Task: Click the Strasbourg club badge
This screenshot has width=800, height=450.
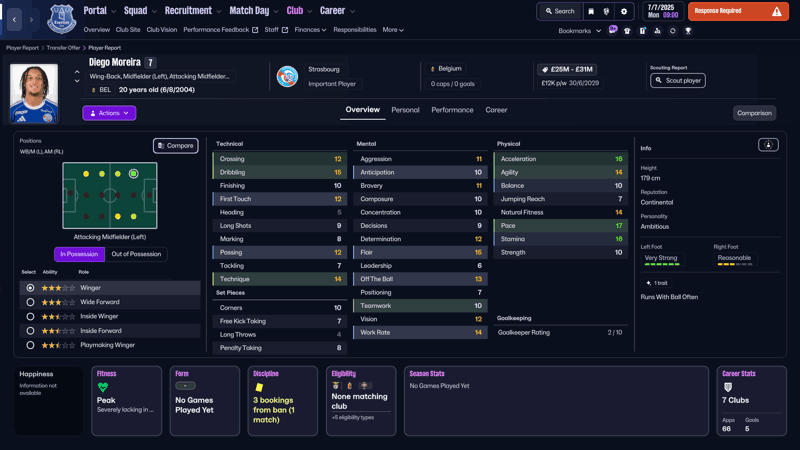Action: tap(287, 77)
